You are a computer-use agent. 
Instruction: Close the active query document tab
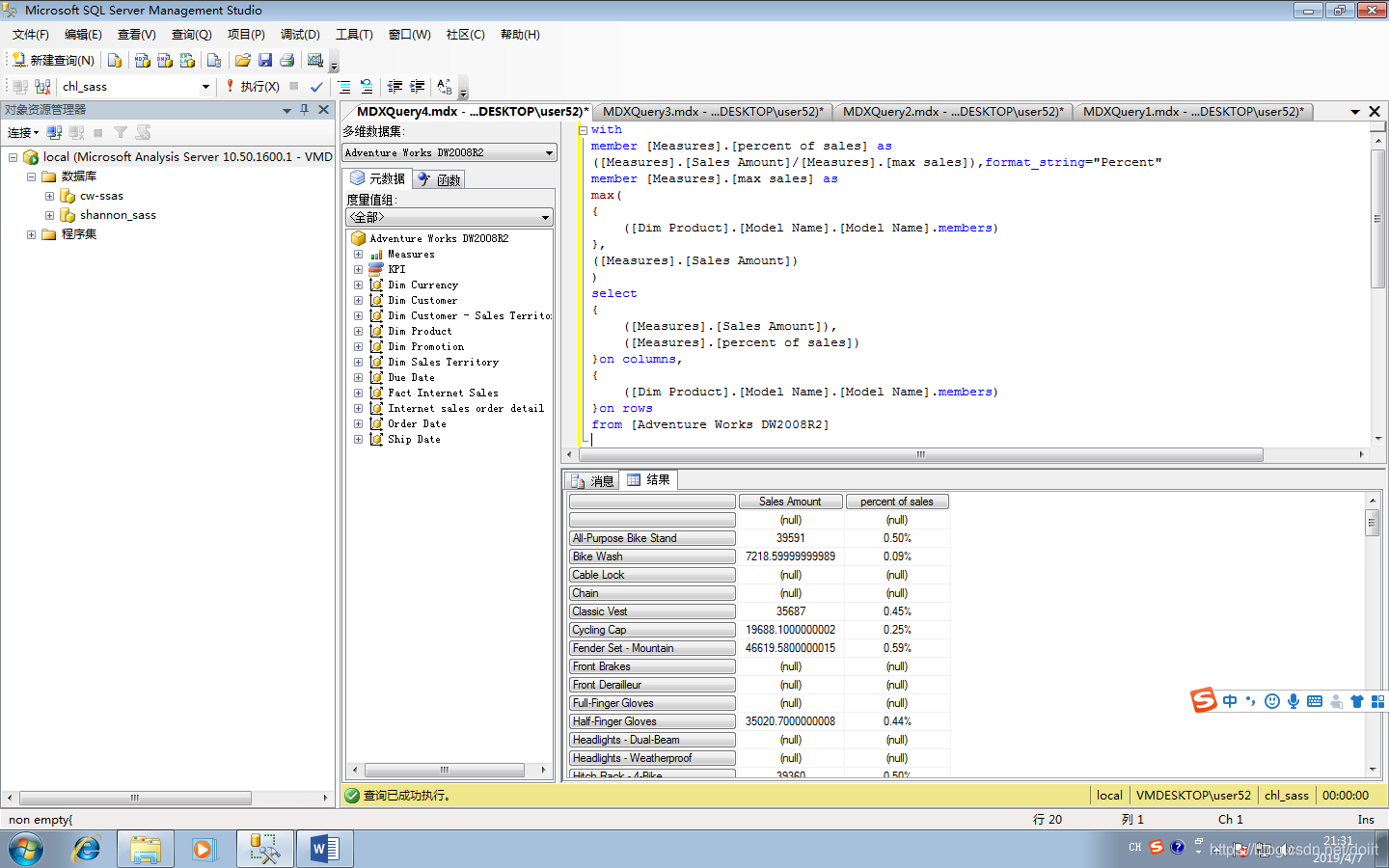[x=1375, y=112]
